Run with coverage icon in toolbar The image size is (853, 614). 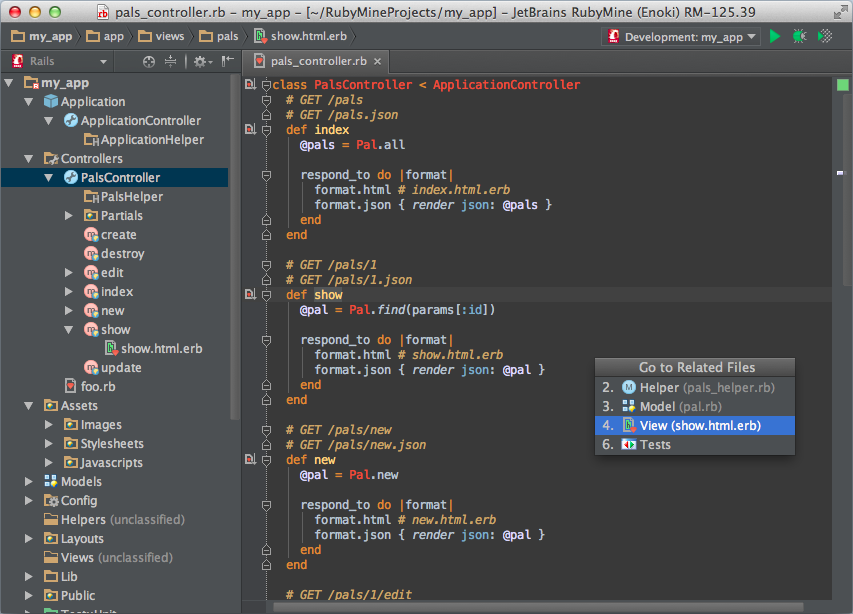click(x=824, y=36)
